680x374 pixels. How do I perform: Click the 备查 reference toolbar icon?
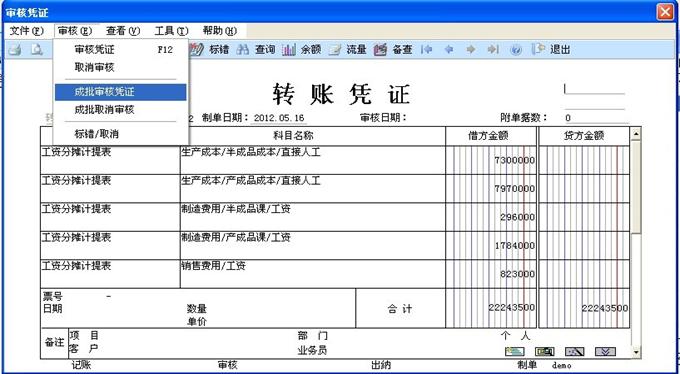click(380, 50)
